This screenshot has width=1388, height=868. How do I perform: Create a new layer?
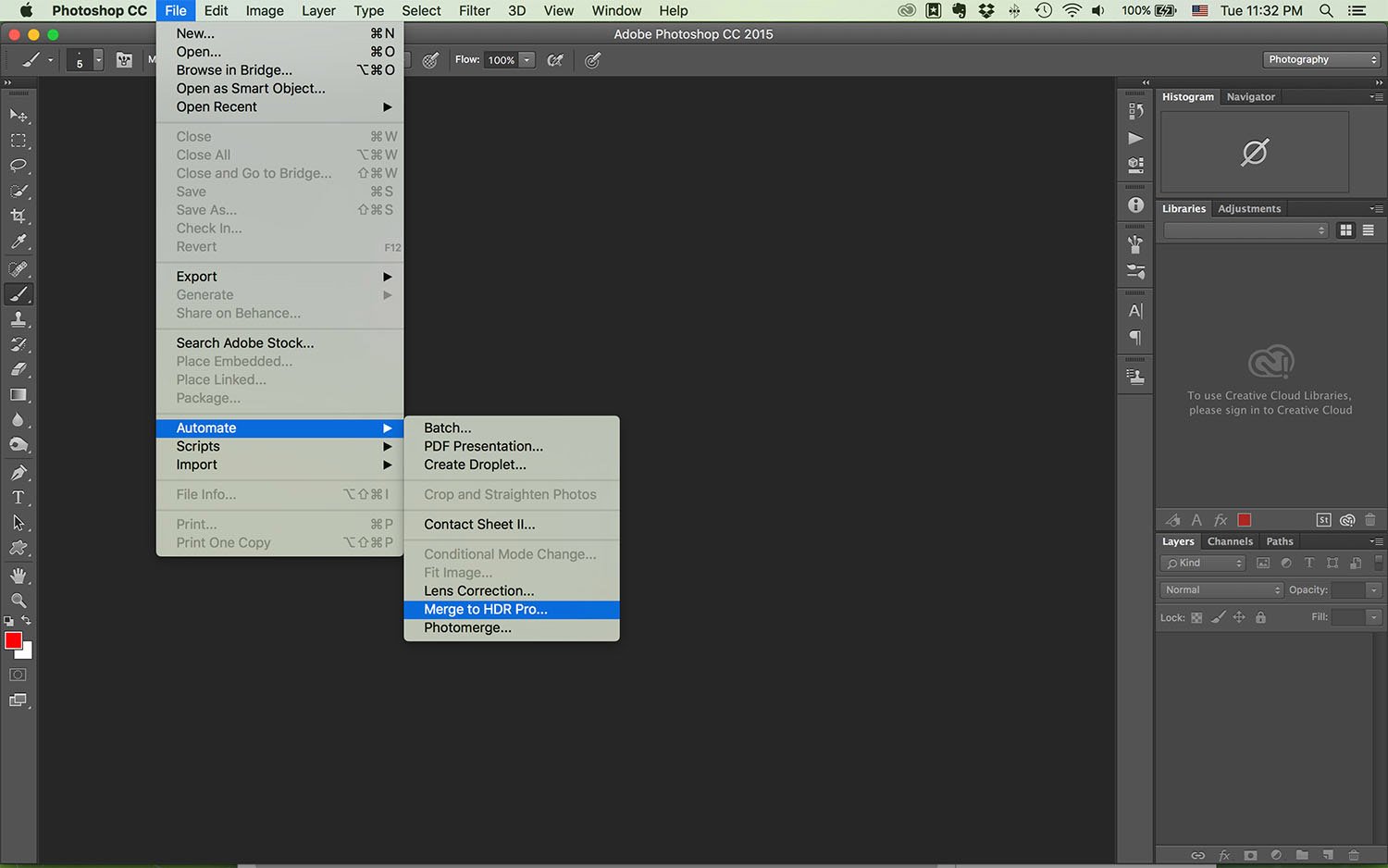[x=1327, y=856]
